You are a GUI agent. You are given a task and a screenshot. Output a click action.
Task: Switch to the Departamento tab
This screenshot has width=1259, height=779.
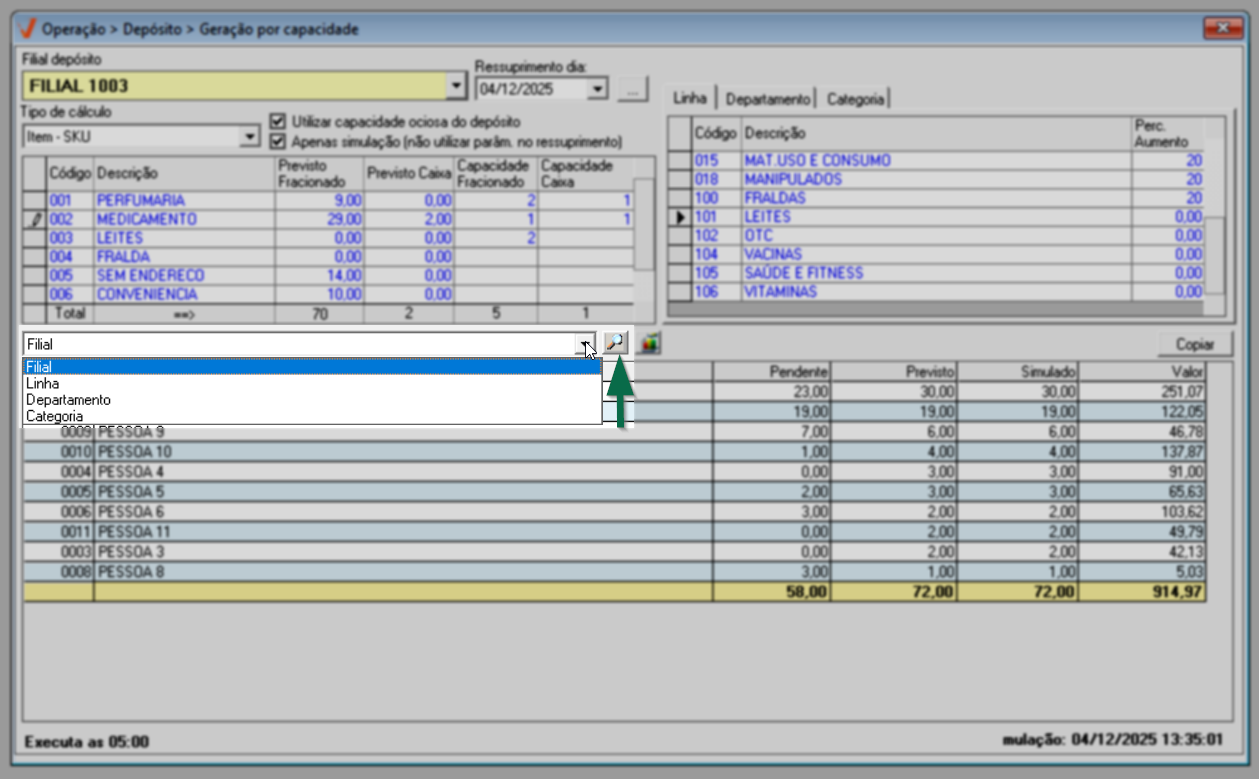click(767, 99)
